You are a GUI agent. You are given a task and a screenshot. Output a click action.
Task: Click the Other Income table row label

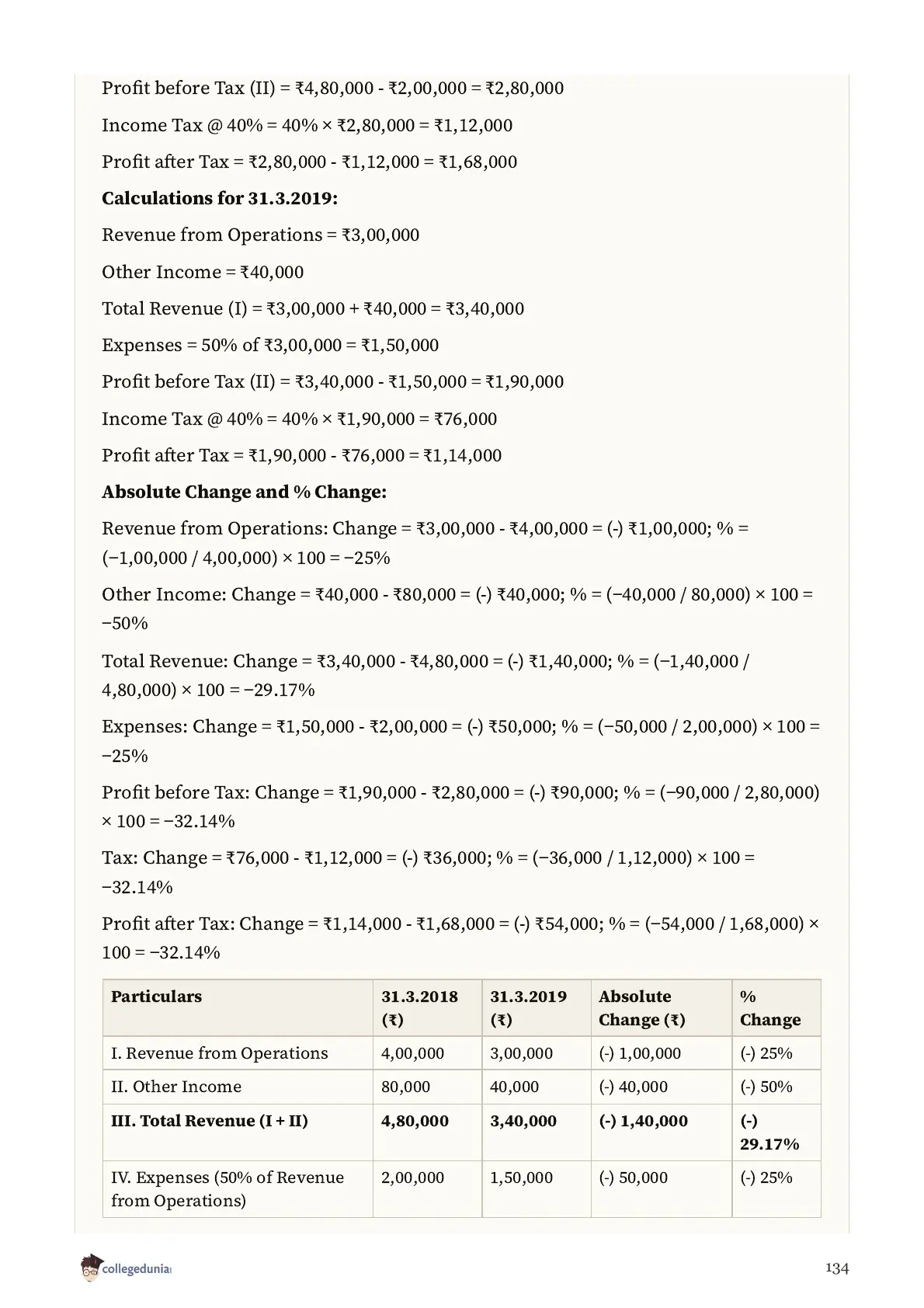coord(176,1087)
